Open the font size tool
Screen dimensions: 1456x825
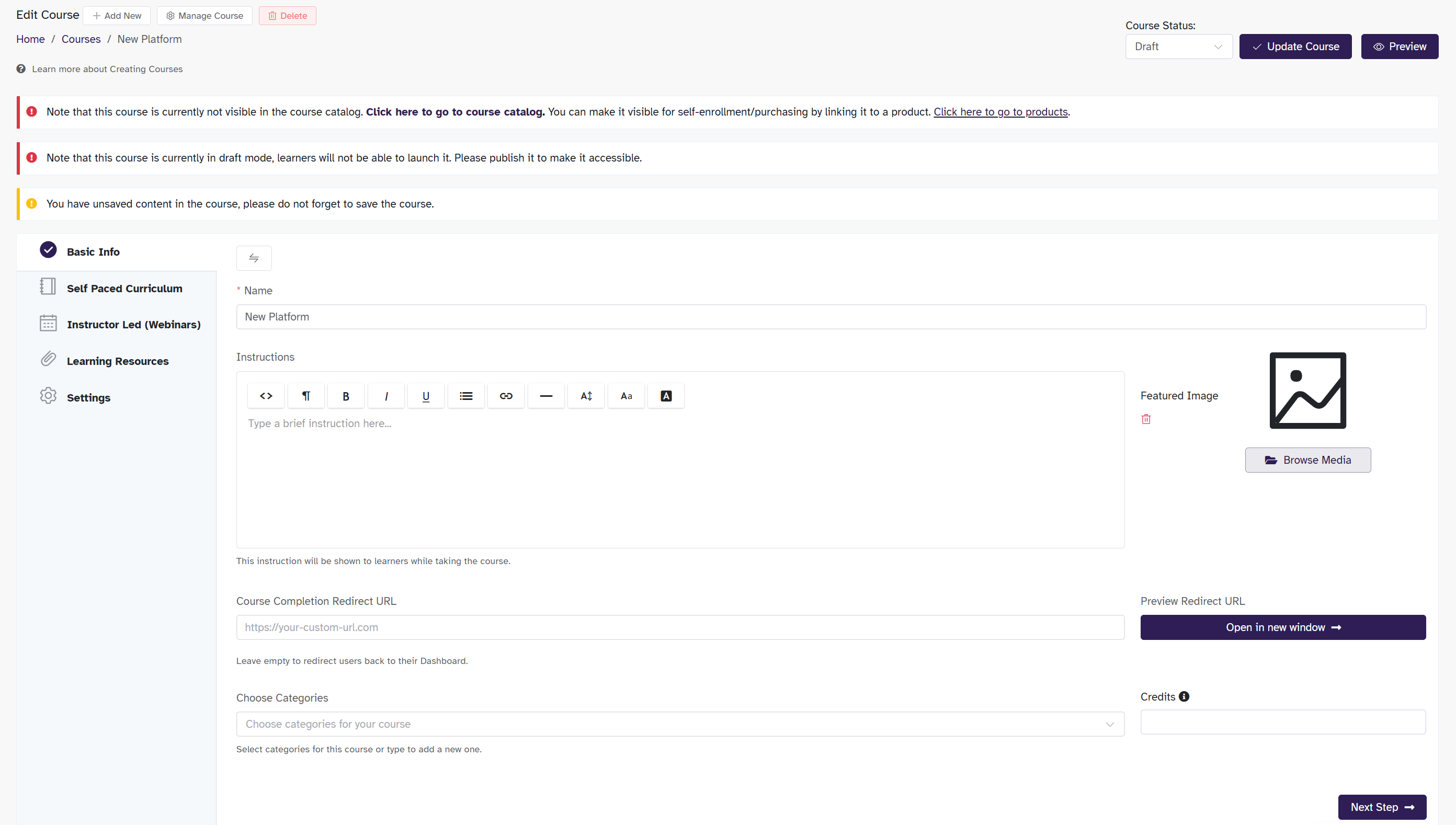tap(586, 395)
